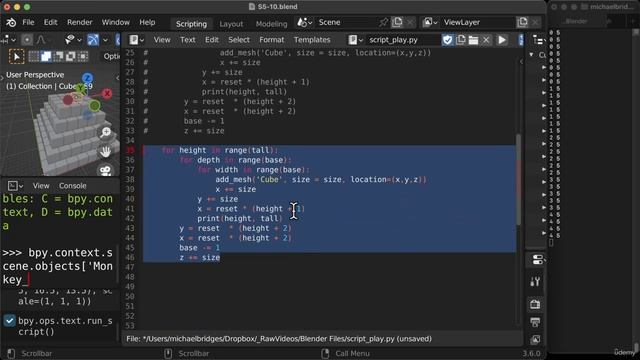Image resolution: width=640 pixels, height=360 pixels.
Task: Open the console View menu
Action: [x=41, y=186]
